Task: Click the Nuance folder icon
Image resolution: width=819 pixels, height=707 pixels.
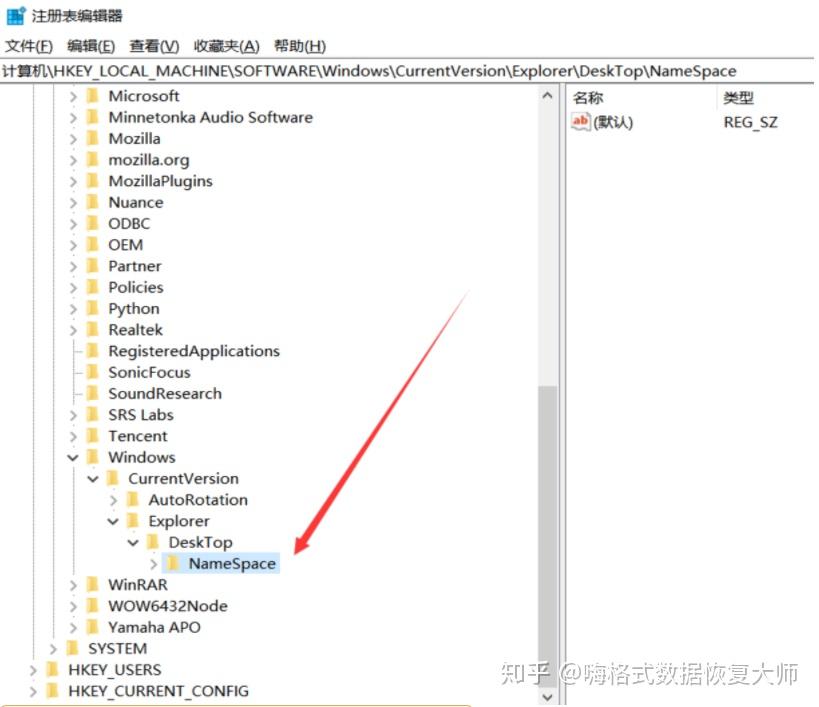Action: click(93, 202)
